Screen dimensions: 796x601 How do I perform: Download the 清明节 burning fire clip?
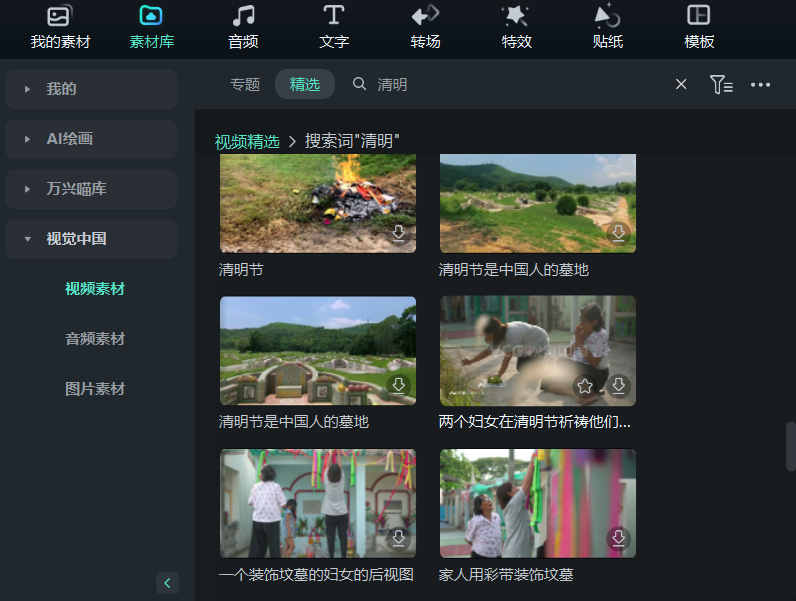tap(399, 233)
